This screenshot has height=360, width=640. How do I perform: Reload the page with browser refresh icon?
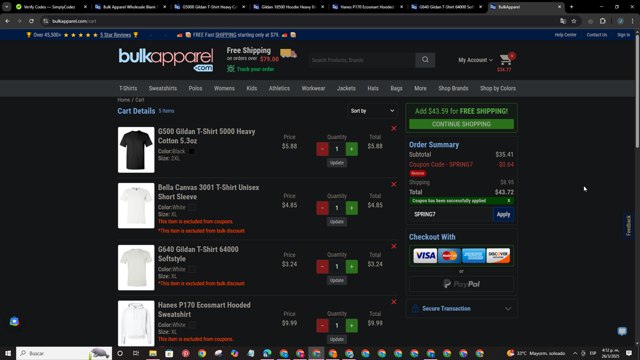[31, 21]
